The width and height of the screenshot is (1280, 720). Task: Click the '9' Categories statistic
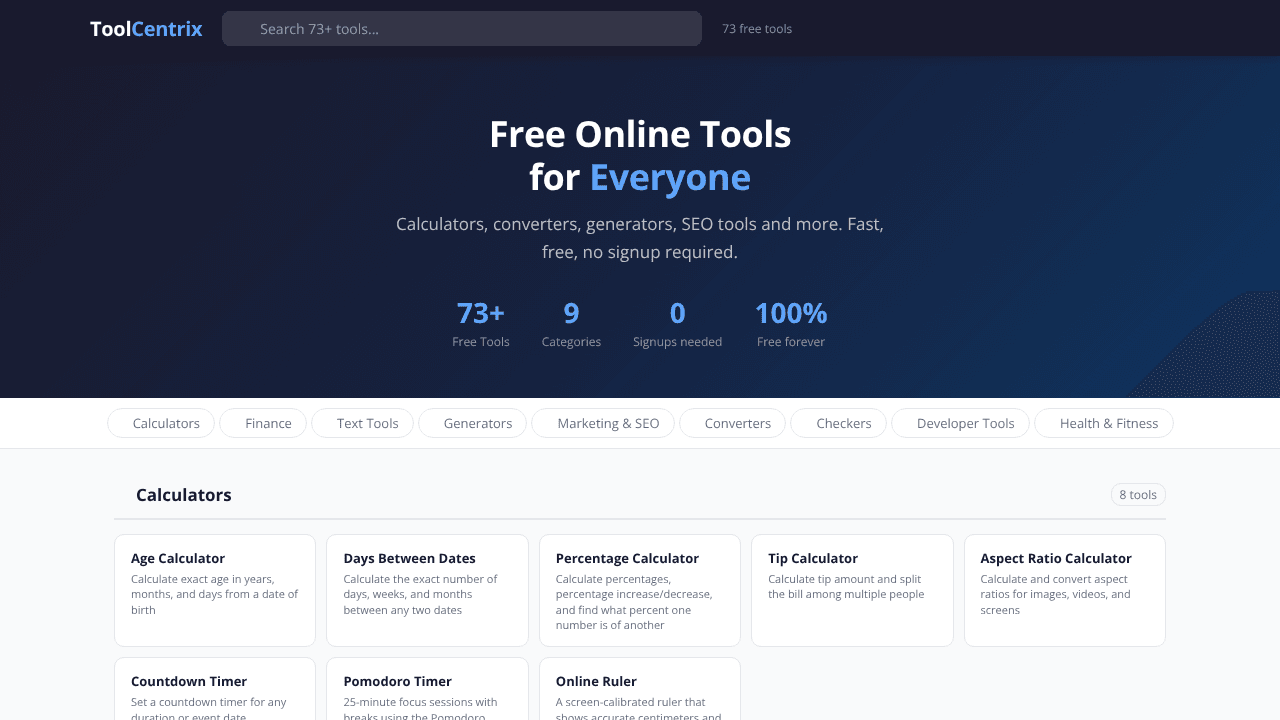(571, 324)
